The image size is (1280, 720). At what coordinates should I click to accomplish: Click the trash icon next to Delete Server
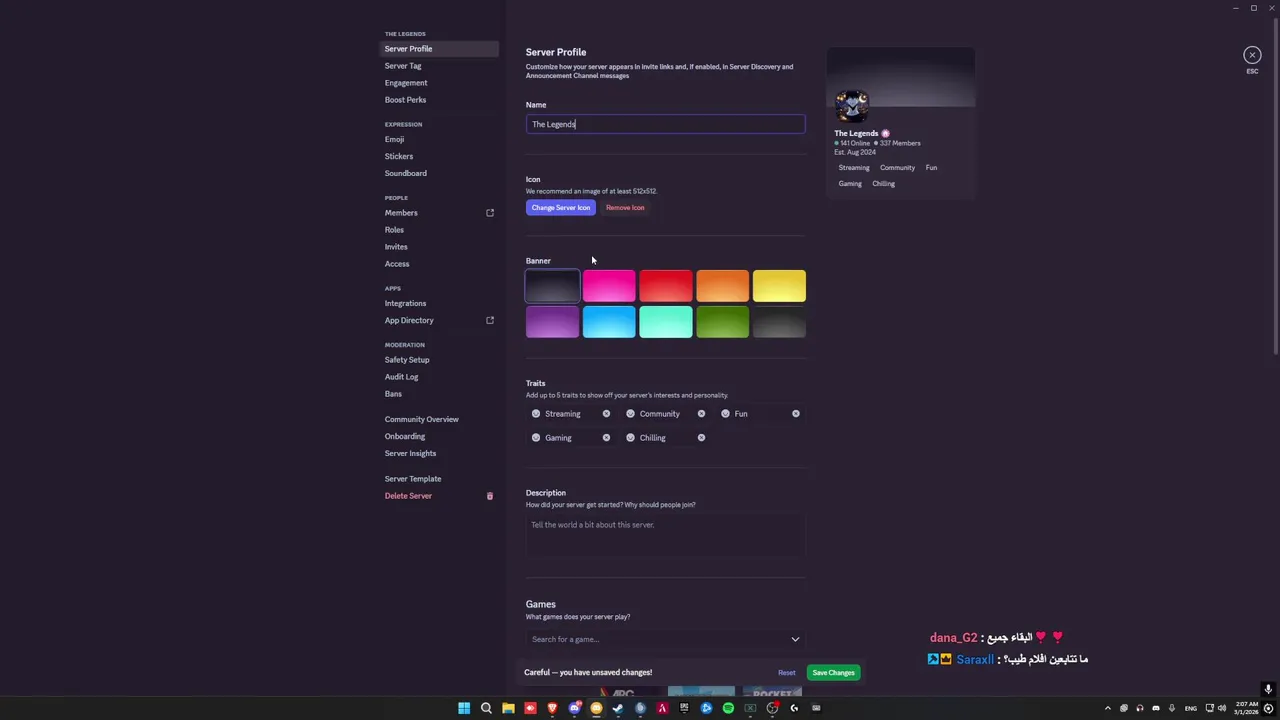tap(490, 496)
